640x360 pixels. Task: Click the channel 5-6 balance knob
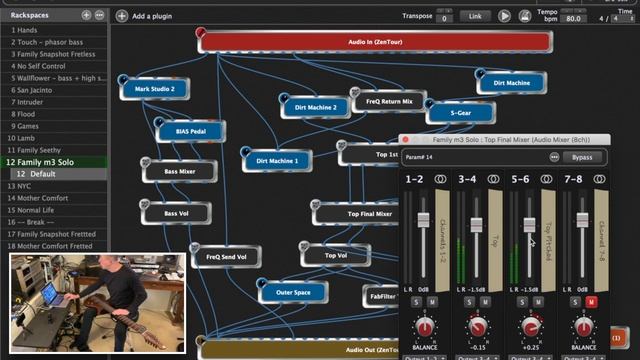531,327
